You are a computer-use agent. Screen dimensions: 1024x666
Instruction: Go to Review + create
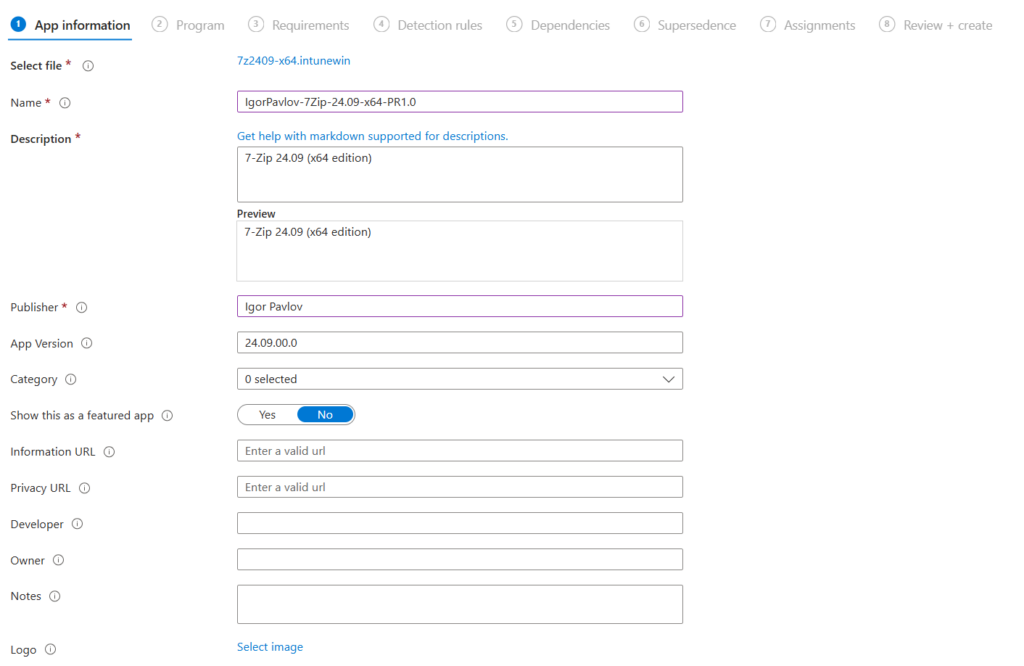[x=945, y=25]
